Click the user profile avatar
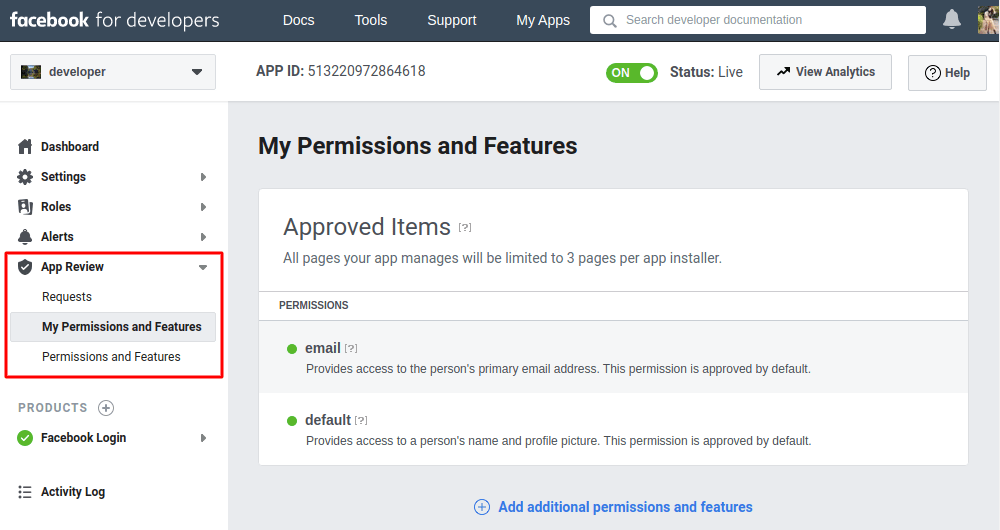The height and width of the screenshot is (530, 1000). coord(989,20)
